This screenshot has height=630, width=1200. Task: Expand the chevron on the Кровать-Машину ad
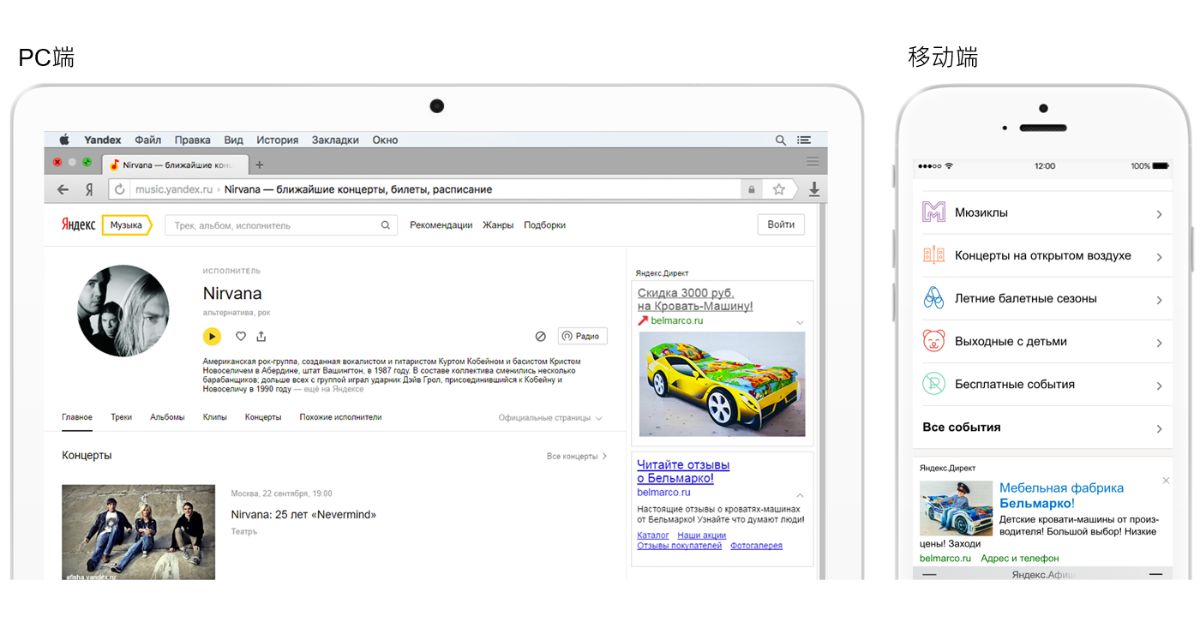[x=800, y=323]
